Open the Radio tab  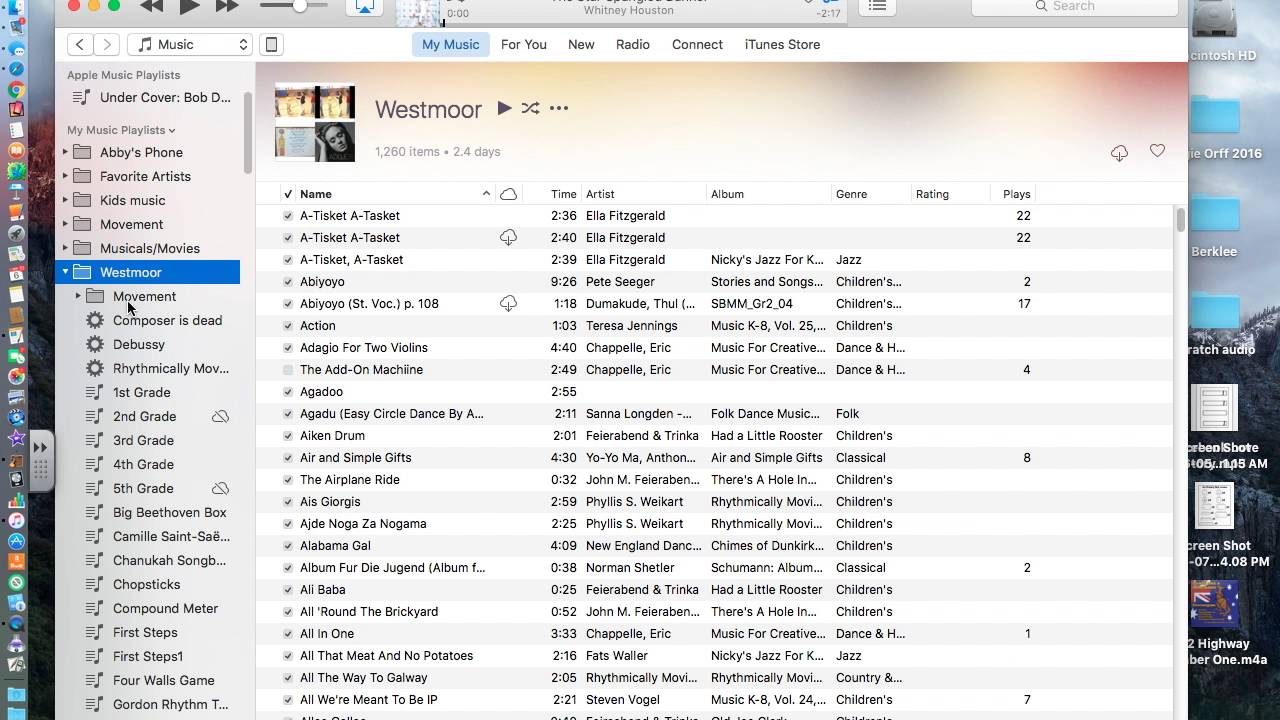click(x=633, y=44)
